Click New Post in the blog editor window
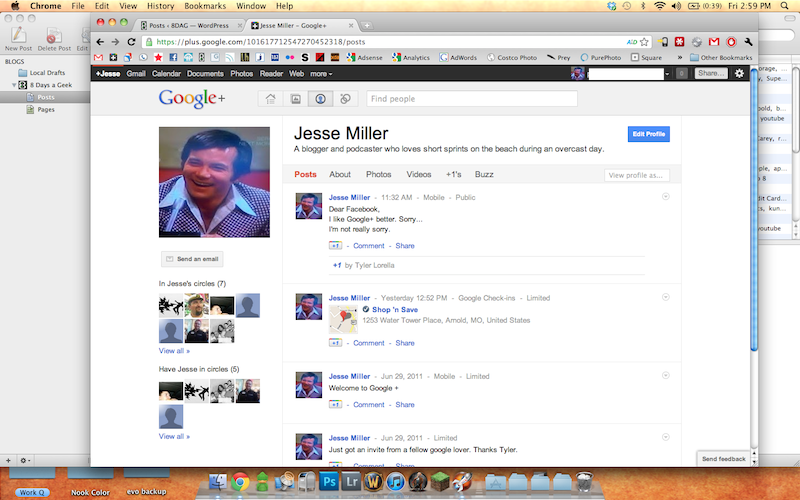800x500 pixels. pyautogui.click(x=18, y=39)
